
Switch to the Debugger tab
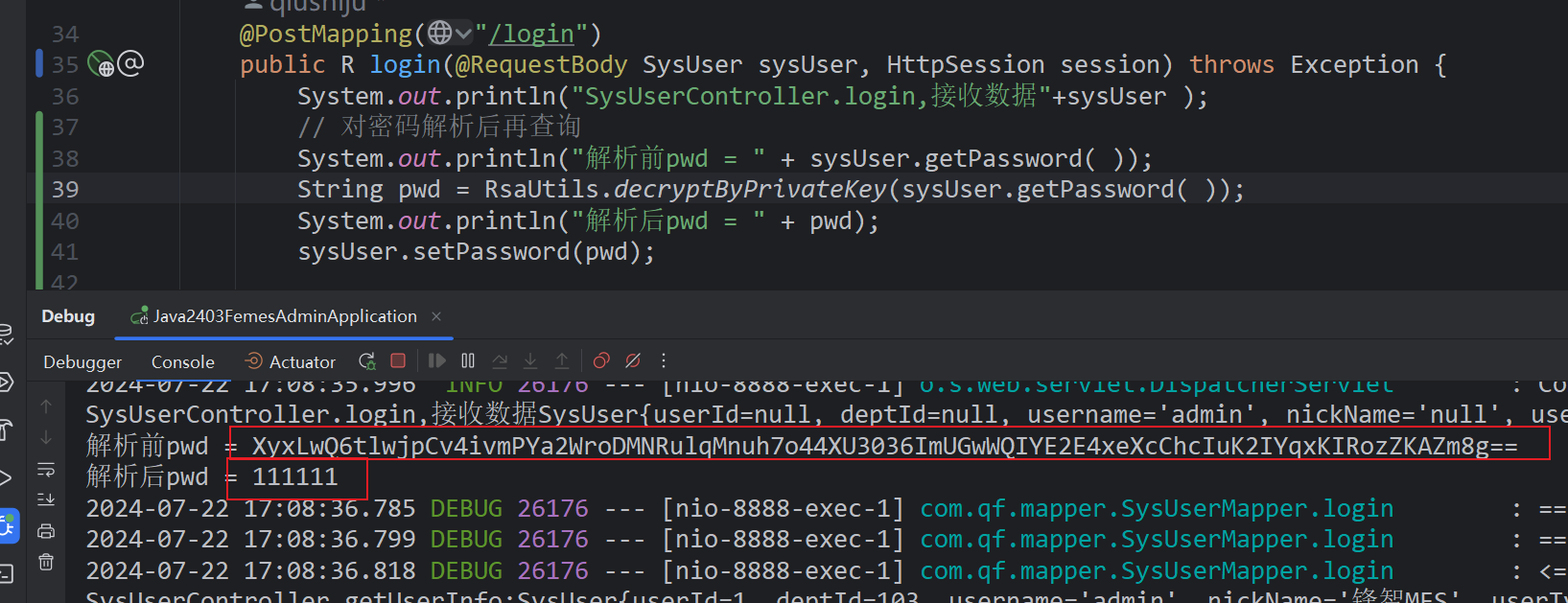[x=82, y=361]
